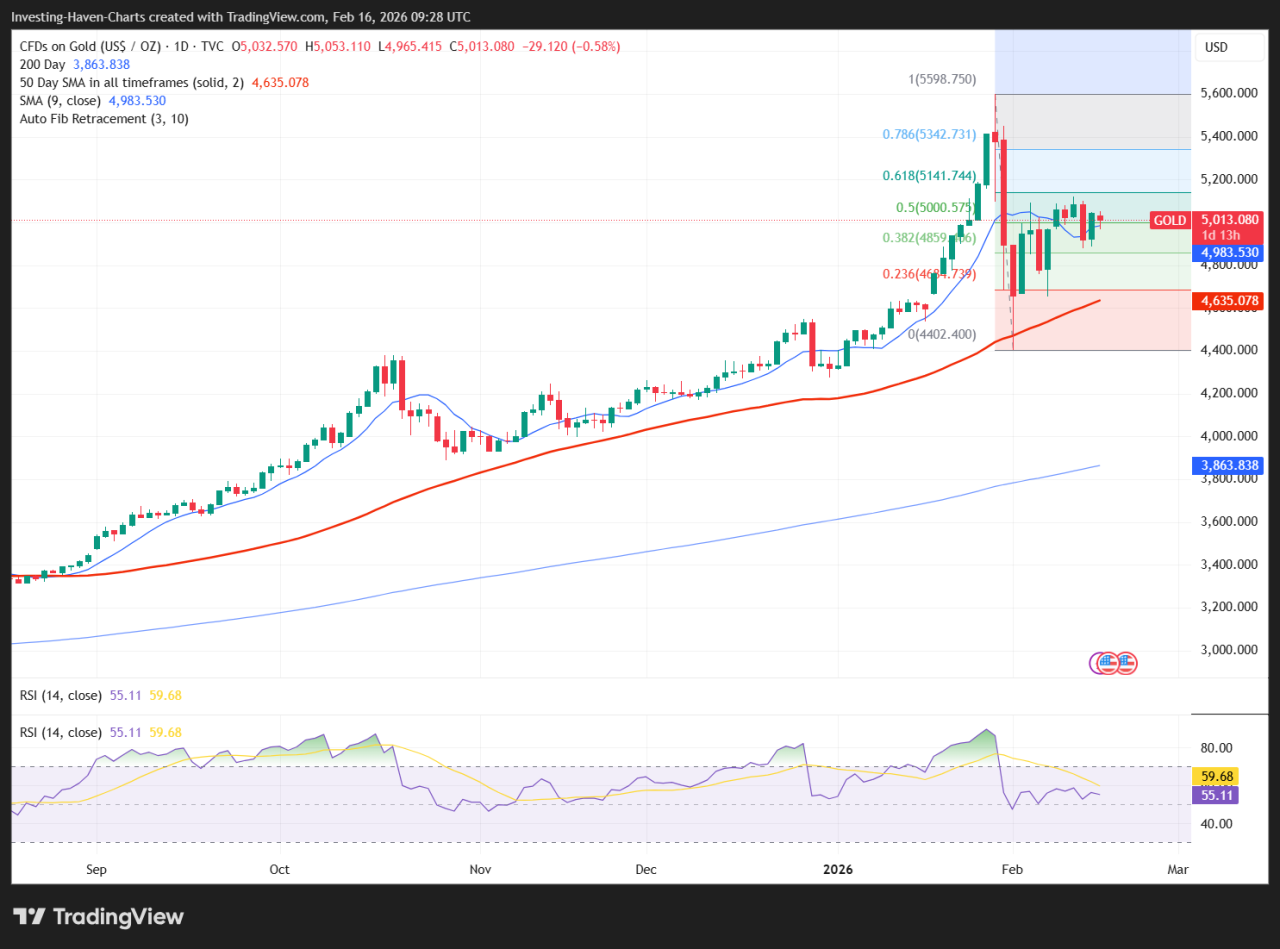Image resolution: width=1280 pixels, height=949 pixels.
Task: Click the red 4,635.078 price label on axis
Action: (x=1228, y=299)
